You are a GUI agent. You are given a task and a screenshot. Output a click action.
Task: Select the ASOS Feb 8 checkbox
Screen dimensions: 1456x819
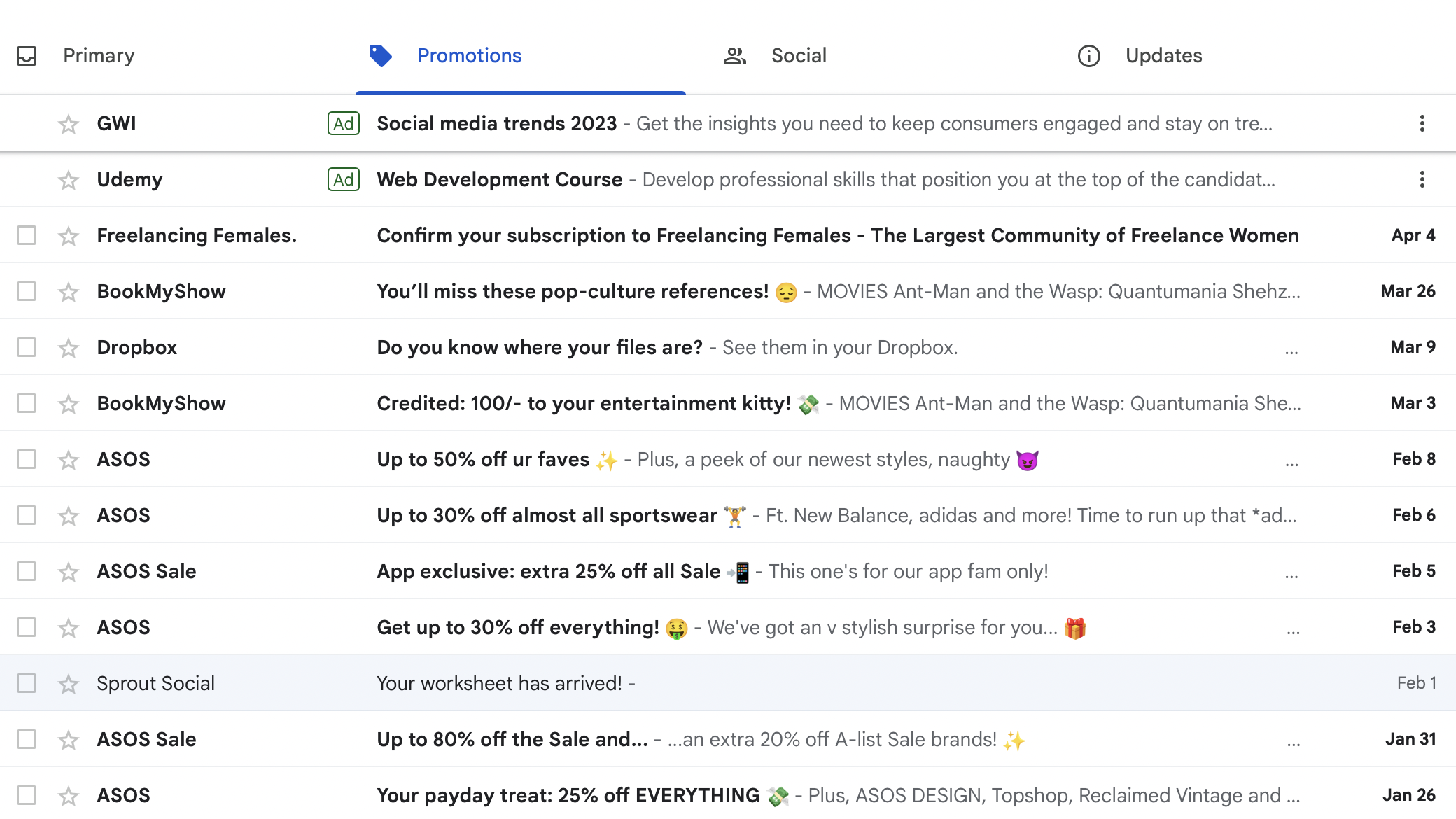[27, 459]
